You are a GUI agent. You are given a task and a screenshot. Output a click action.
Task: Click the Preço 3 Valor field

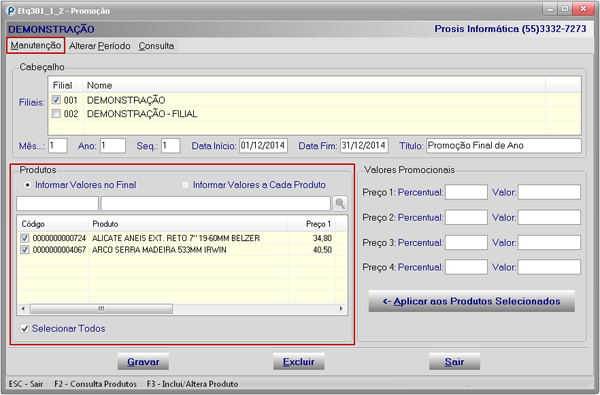[549, 242]
